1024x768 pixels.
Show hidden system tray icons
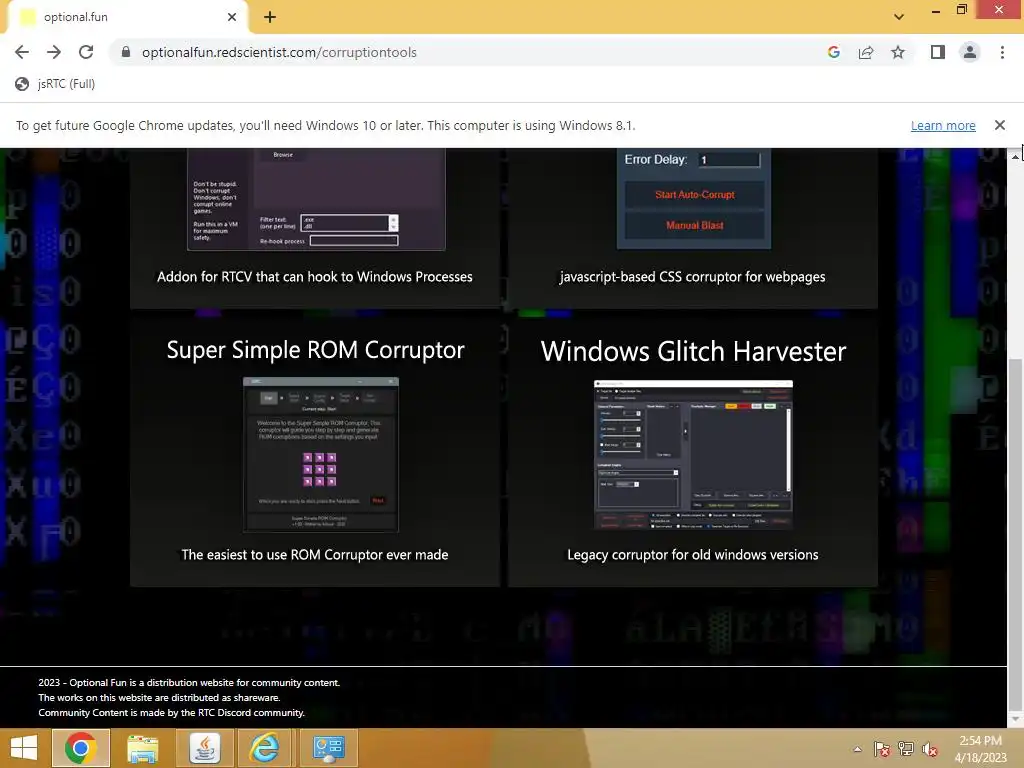[857, 749]
